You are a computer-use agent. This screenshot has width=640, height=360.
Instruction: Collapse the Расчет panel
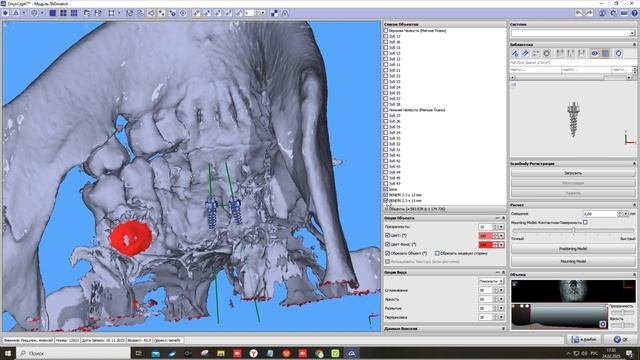pyautogui.click(x=634, y=205)
